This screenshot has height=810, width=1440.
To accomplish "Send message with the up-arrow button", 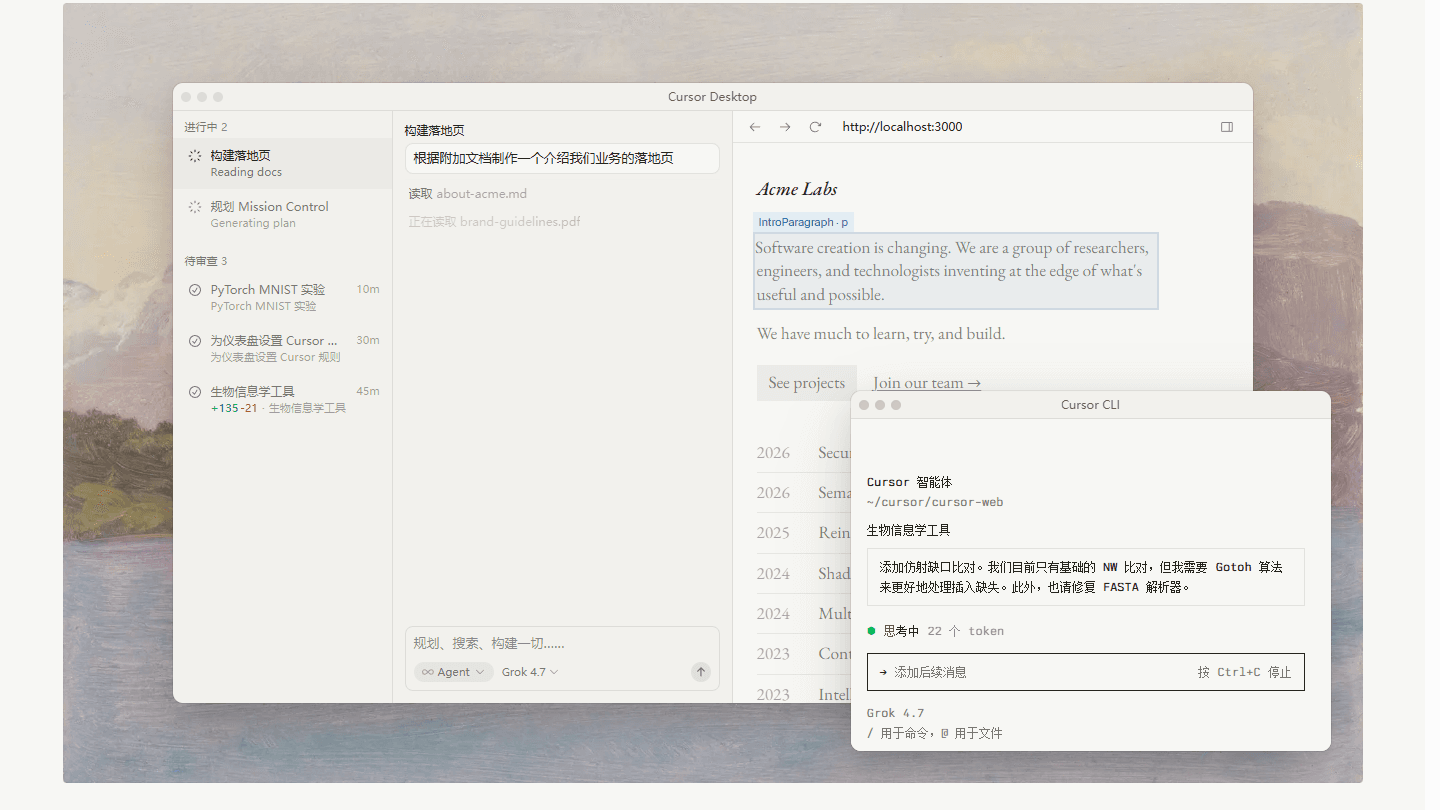I will click(x=701, y=672).
